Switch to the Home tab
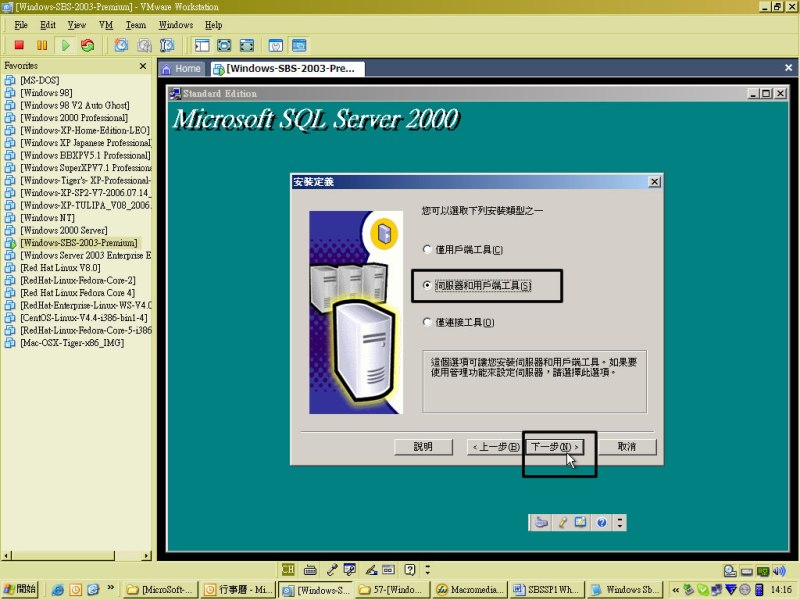 tap(182, 69)
